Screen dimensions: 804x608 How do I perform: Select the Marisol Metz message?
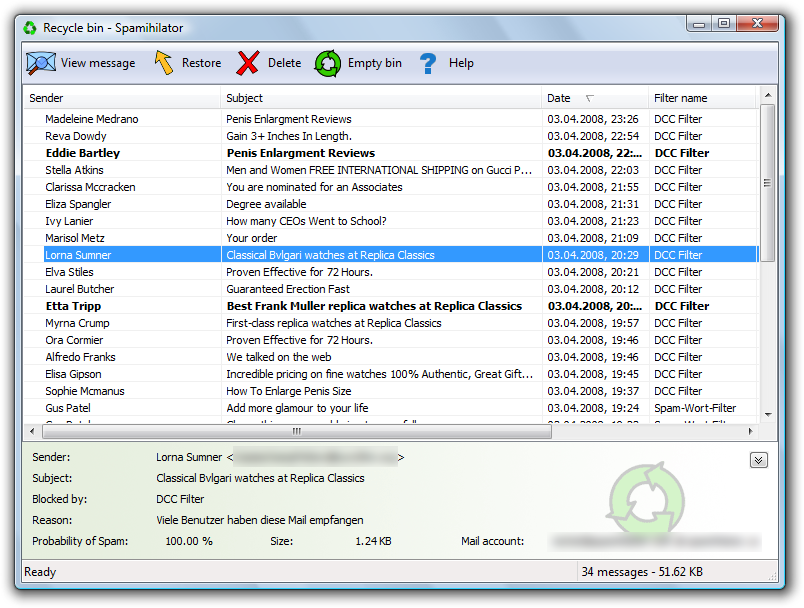point(391,238)
